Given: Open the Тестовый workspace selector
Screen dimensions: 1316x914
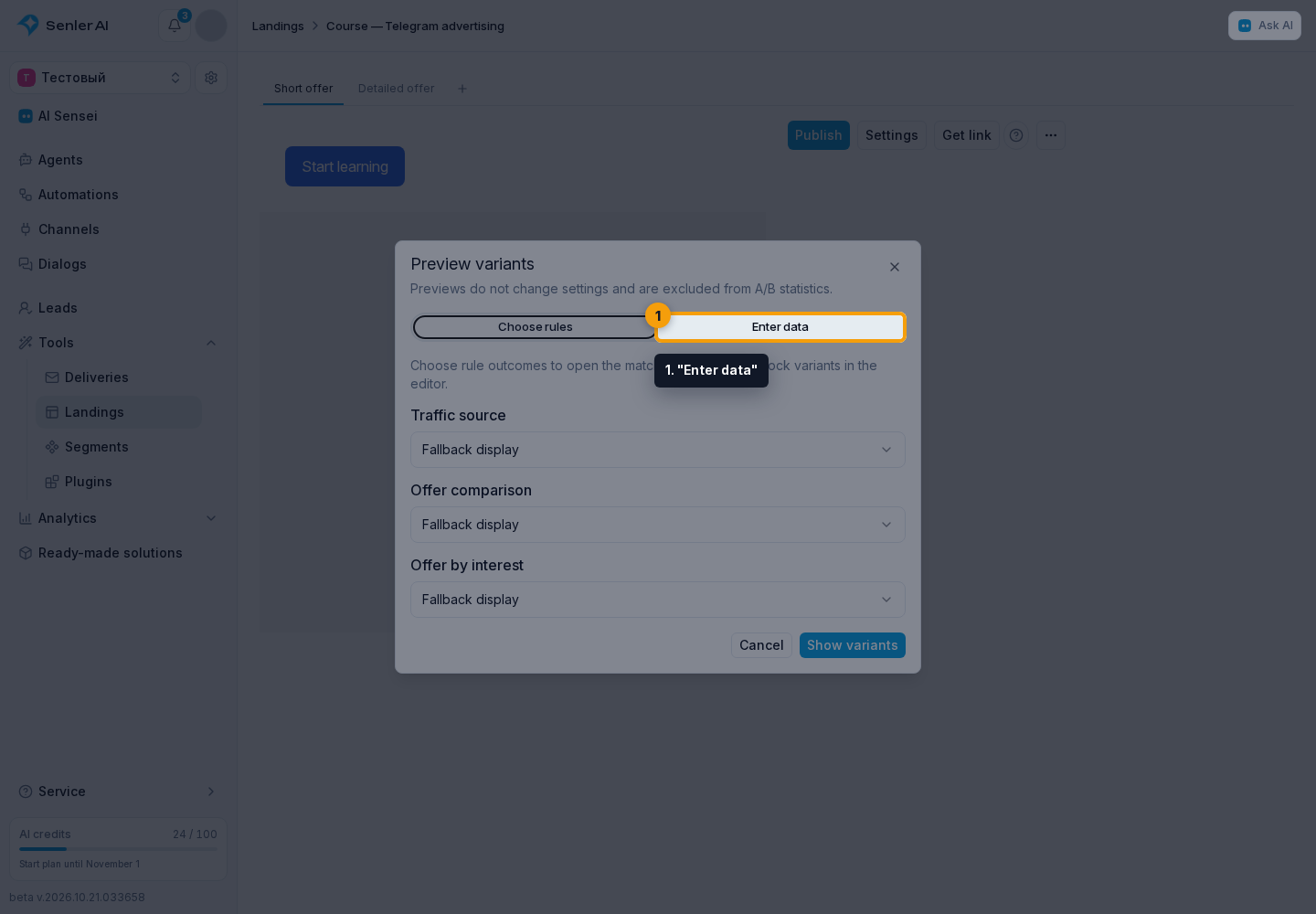Looking at the screenshot, I should click(101, 78).
